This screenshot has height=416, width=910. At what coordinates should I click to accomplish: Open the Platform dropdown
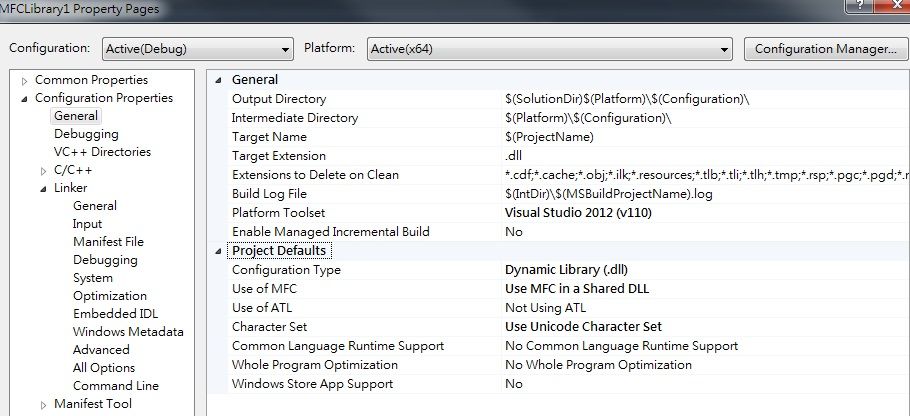click(x=550, y=48)
